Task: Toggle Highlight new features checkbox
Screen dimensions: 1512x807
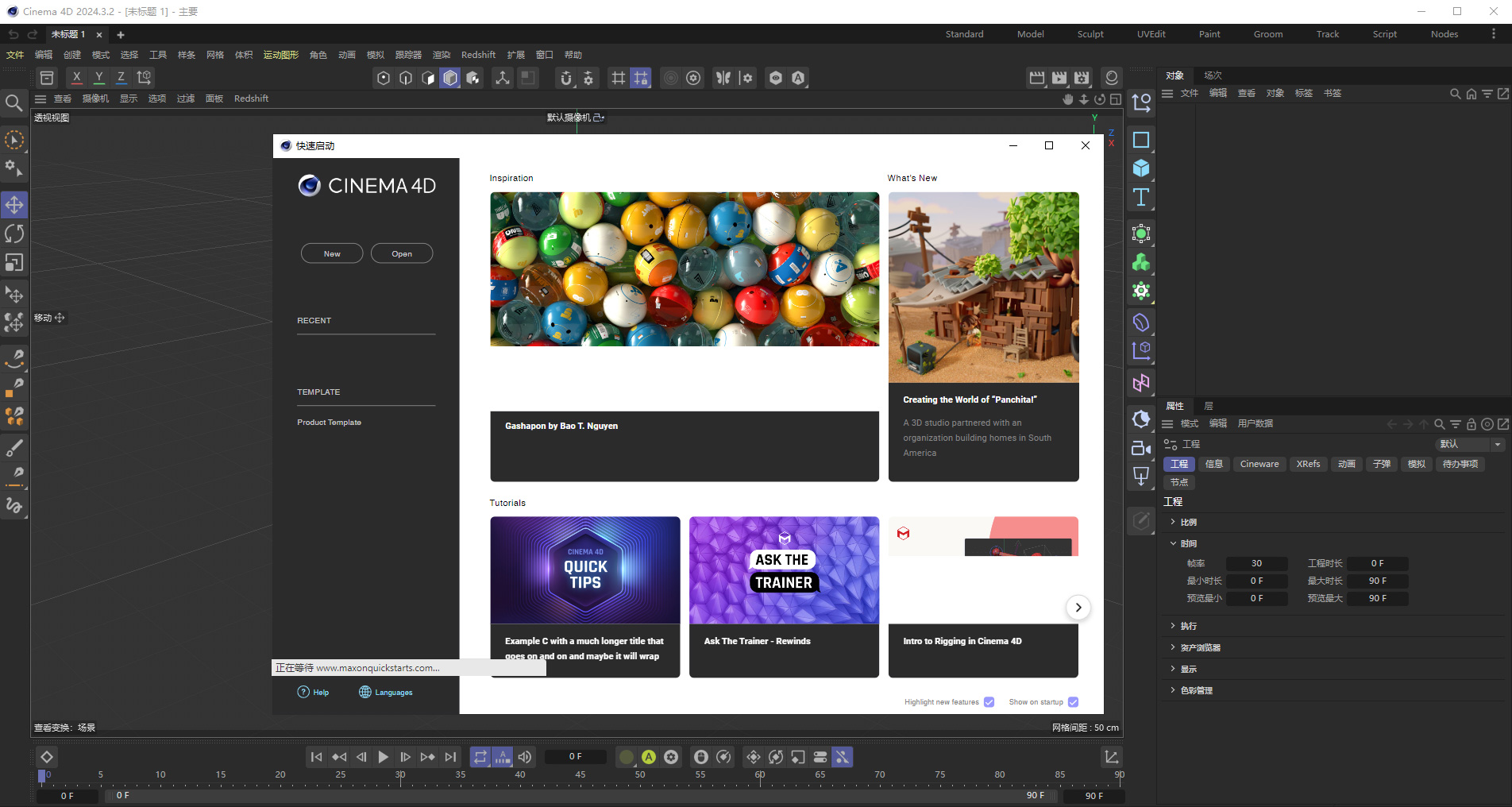Action: click(x=989, y=702)
